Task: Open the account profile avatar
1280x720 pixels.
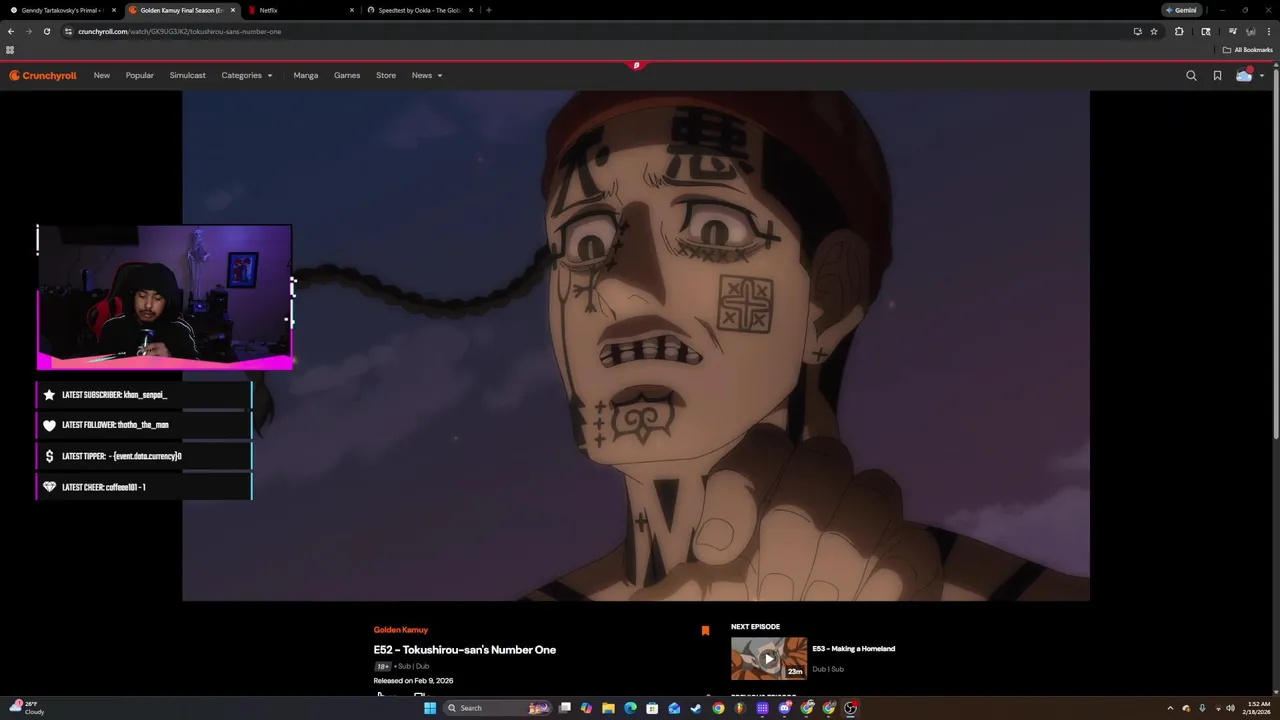Action: [1244, 75]
